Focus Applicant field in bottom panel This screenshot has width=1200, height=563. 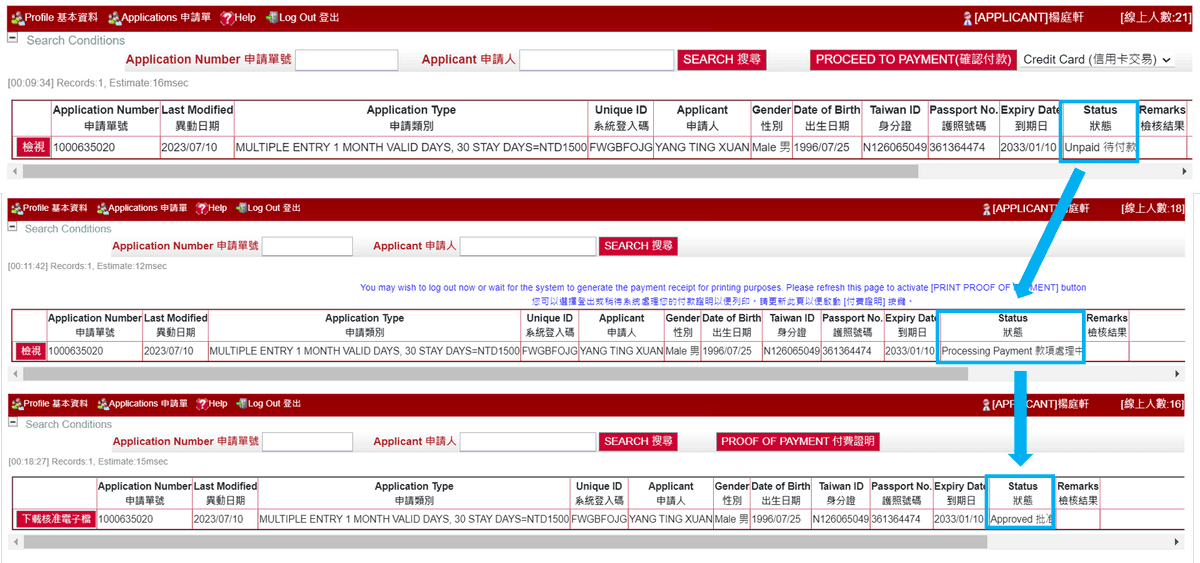pos(526,441)
